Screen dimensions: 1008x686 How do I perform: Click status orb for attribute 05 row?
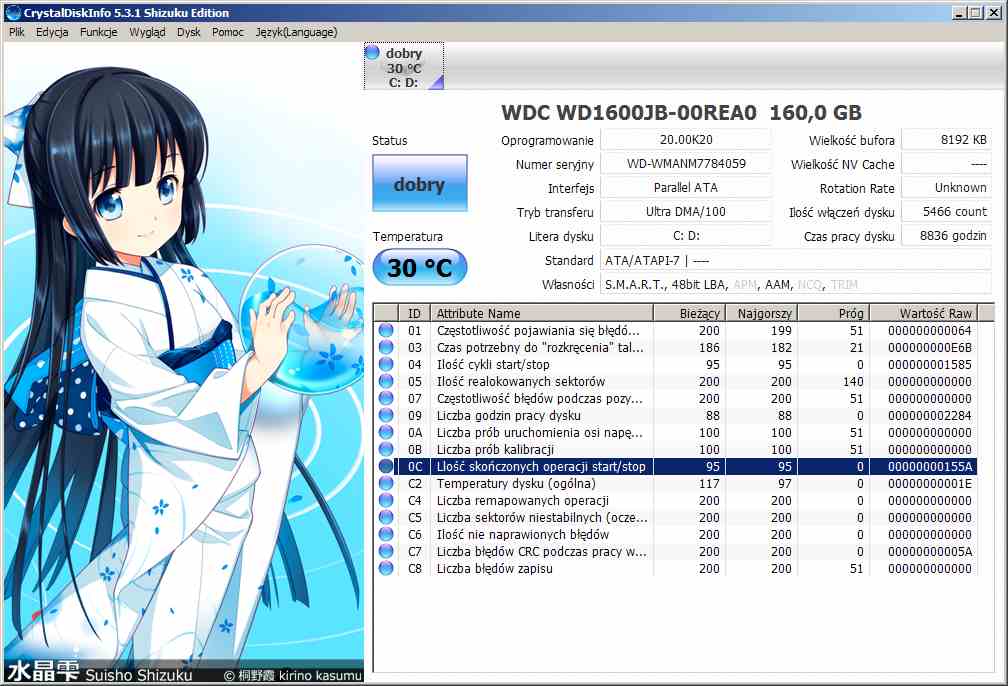click(x=386, y=381)
